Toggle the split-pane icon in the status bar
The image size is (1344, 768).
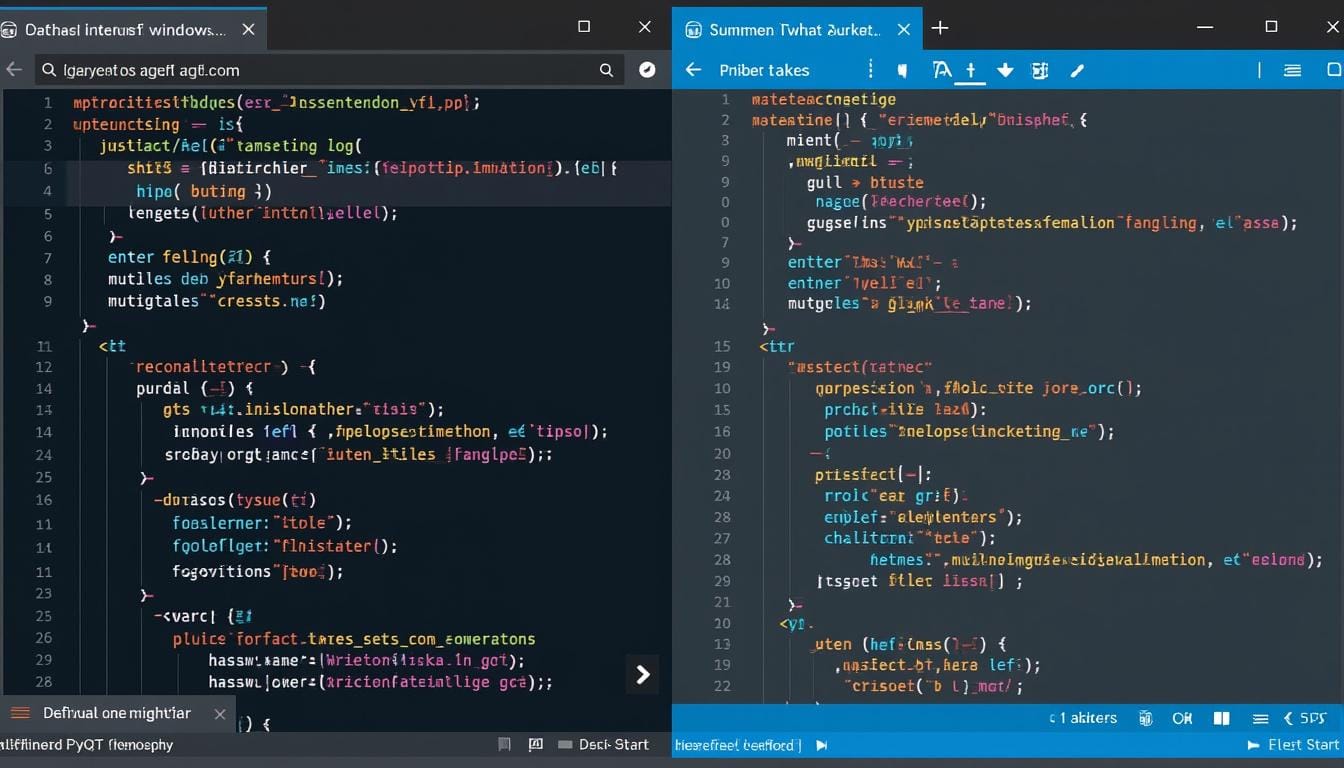(1221, 718)
